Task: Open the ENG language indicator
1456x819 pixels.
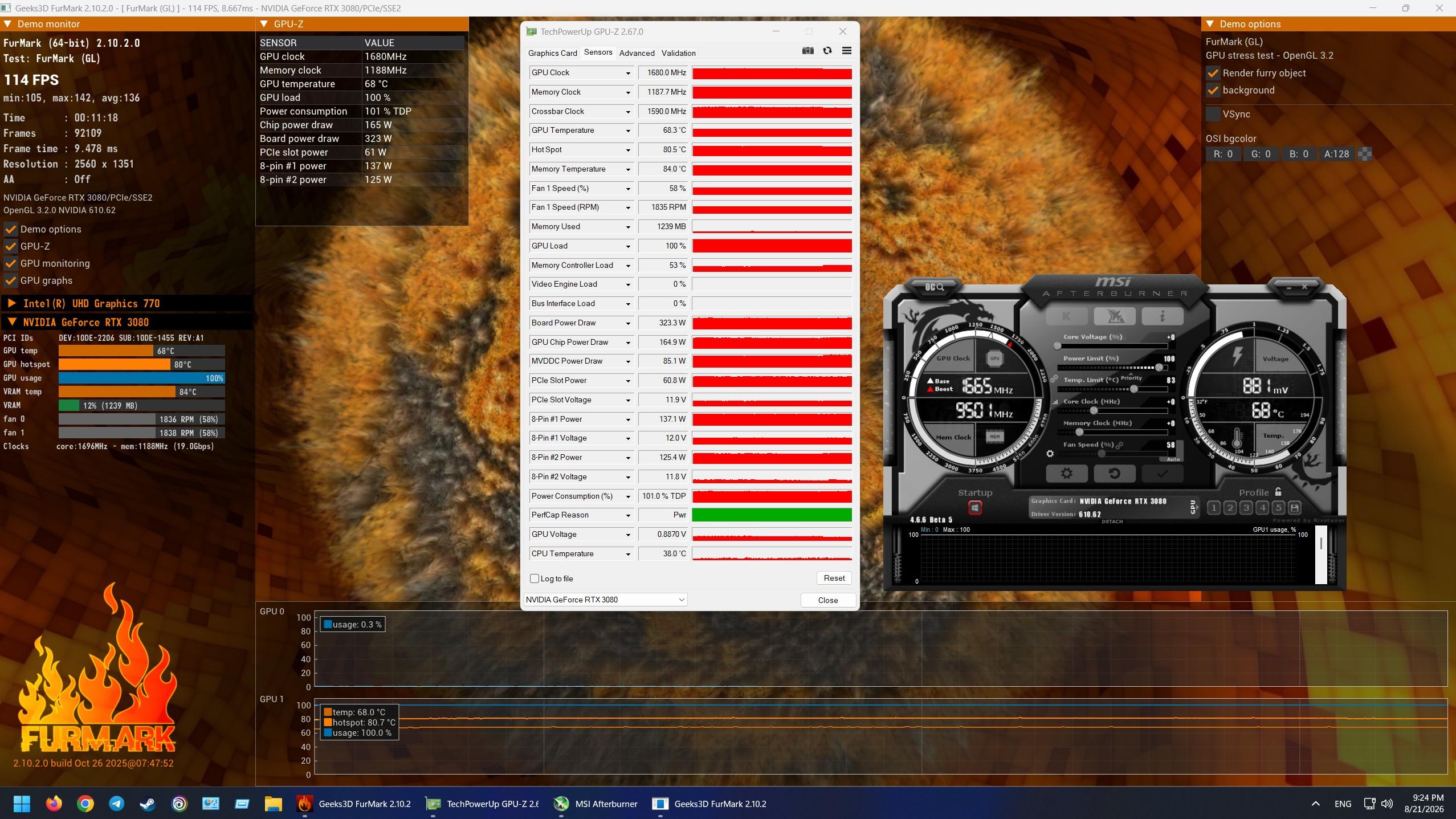Action: (1343, 804)
